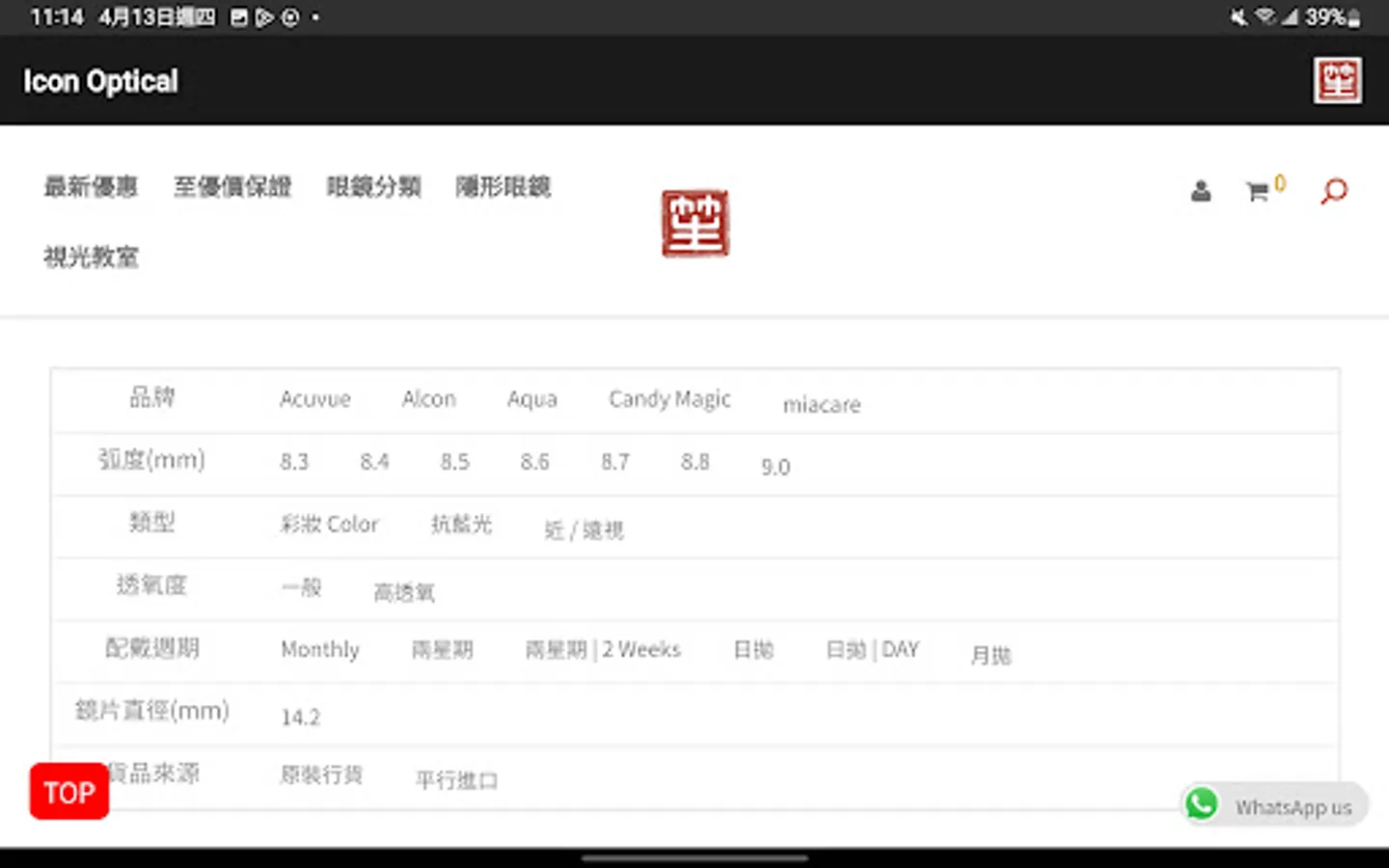Filter by Alcon brand
The height and width of the screenshot is (868, 1389).
point(429,398)
